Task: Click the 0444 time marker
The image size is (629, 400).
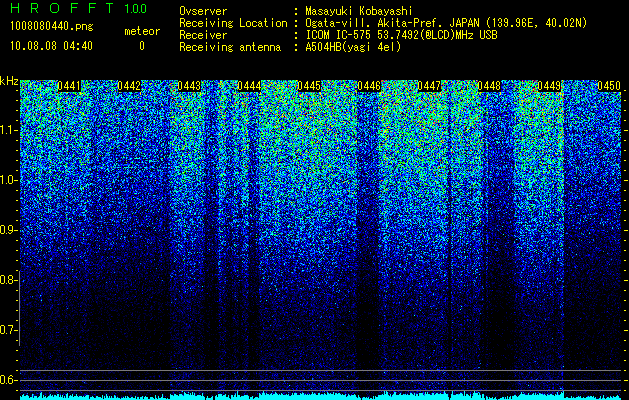Action: pyautogui.click(x=249, y=86)
